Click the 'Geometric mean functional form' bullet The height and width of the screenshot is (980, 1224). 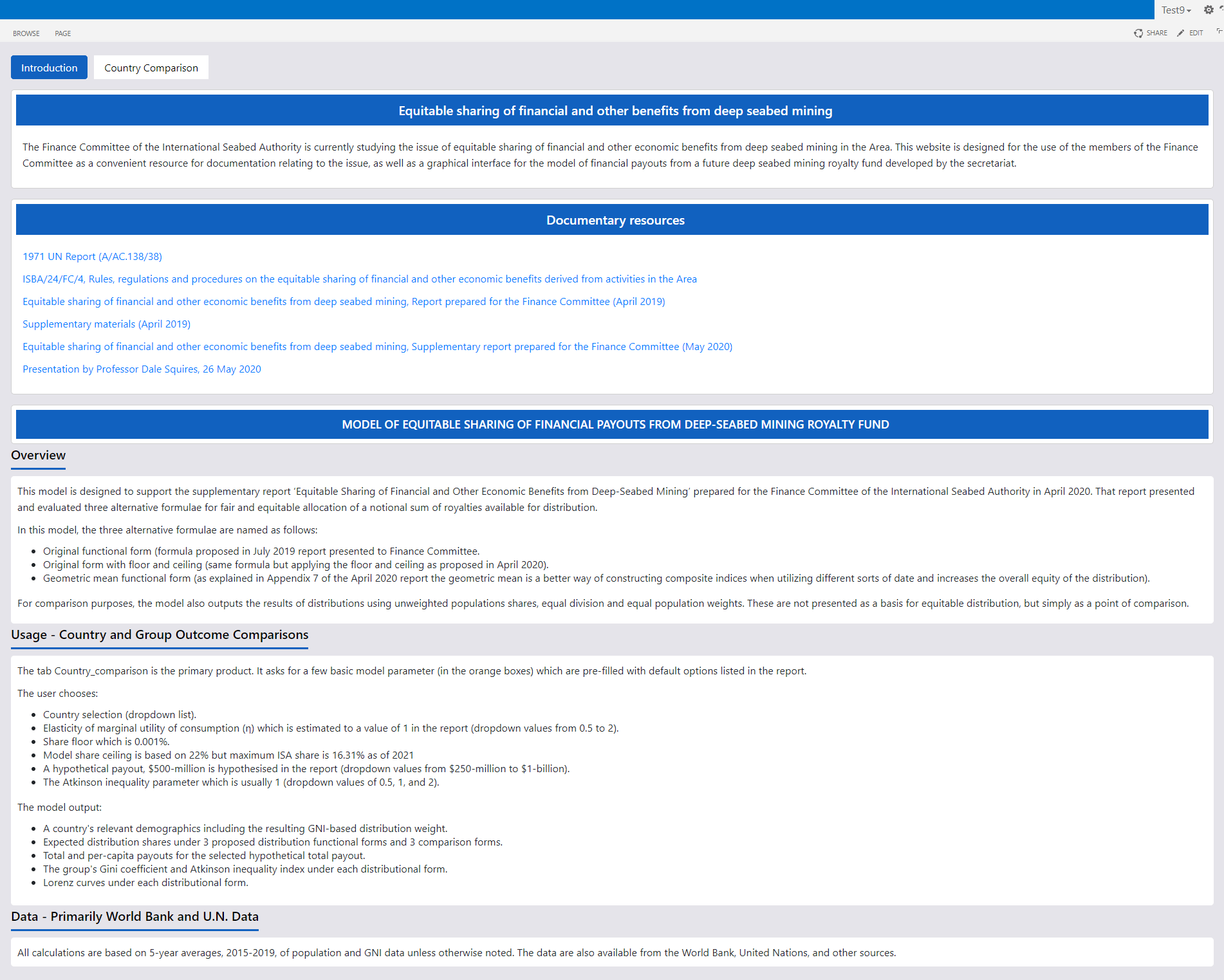(x=596, y=578)
